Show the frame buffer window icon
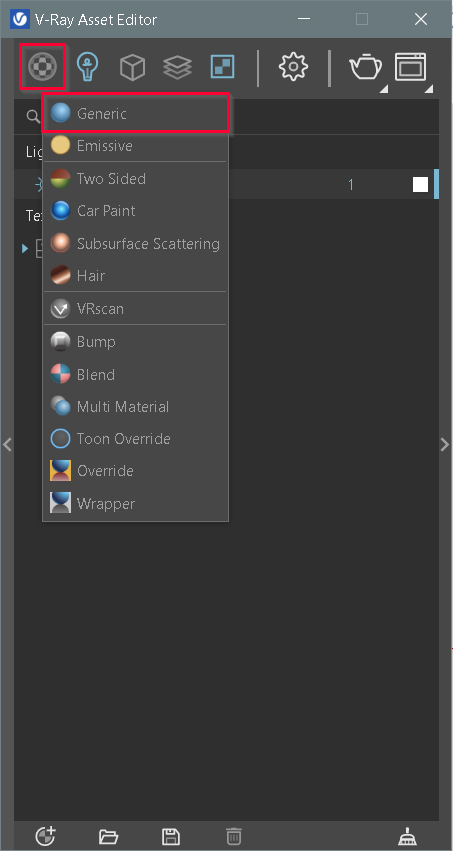The height and width of the screenshot is (851, 453). [x=411, y=67]
